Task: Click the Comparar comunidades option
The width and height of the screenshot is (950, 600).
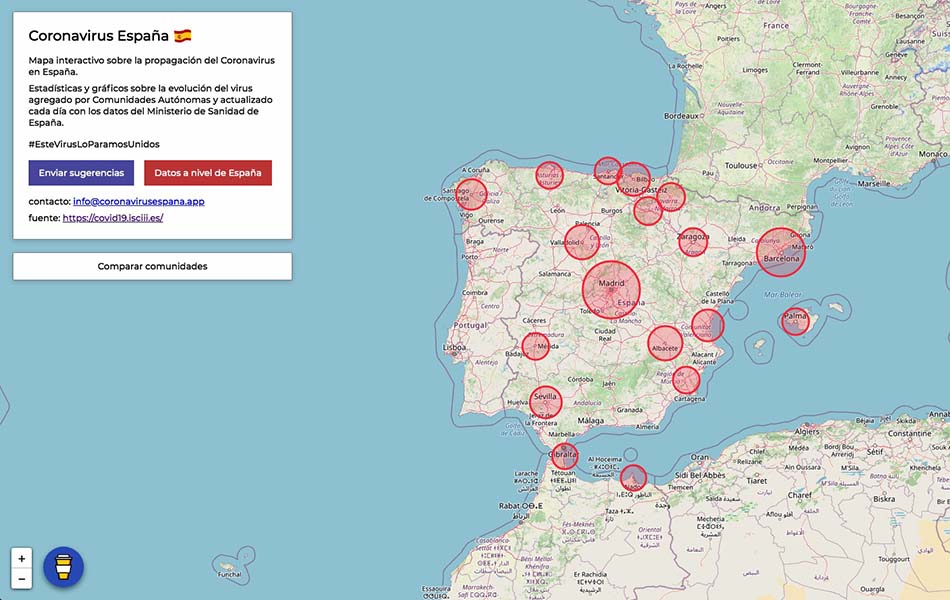Action: [x=151, y=266]
